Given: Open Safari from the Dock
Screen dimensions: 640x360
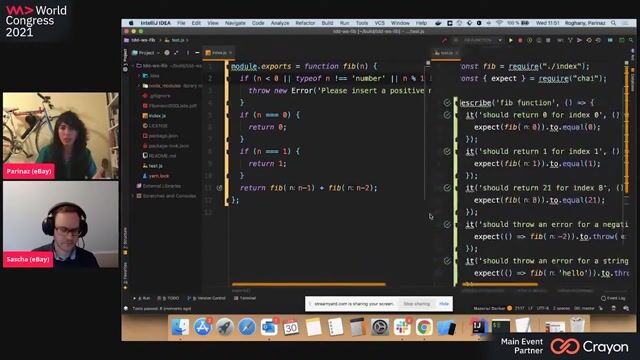Looking at the screenshot, I should 247,327.
